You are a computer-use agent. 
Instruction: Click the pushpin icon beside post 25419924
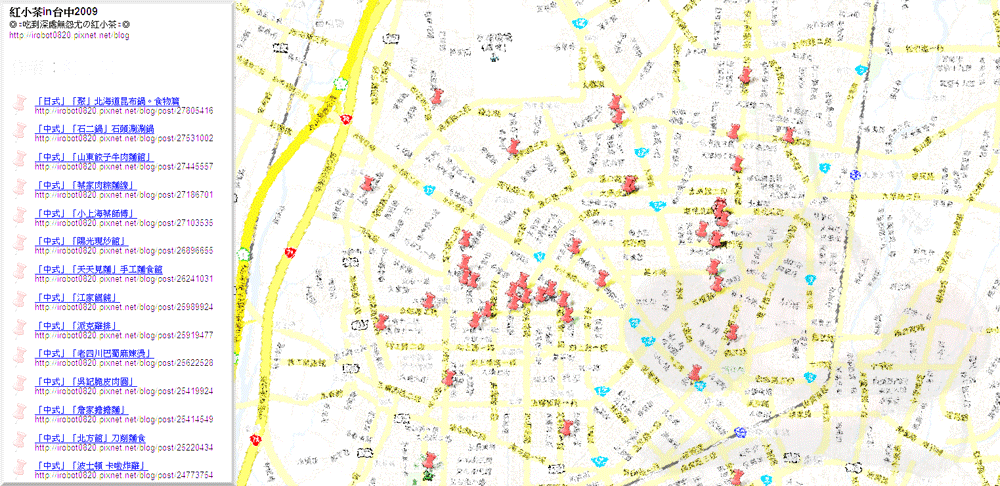[21, 384]
